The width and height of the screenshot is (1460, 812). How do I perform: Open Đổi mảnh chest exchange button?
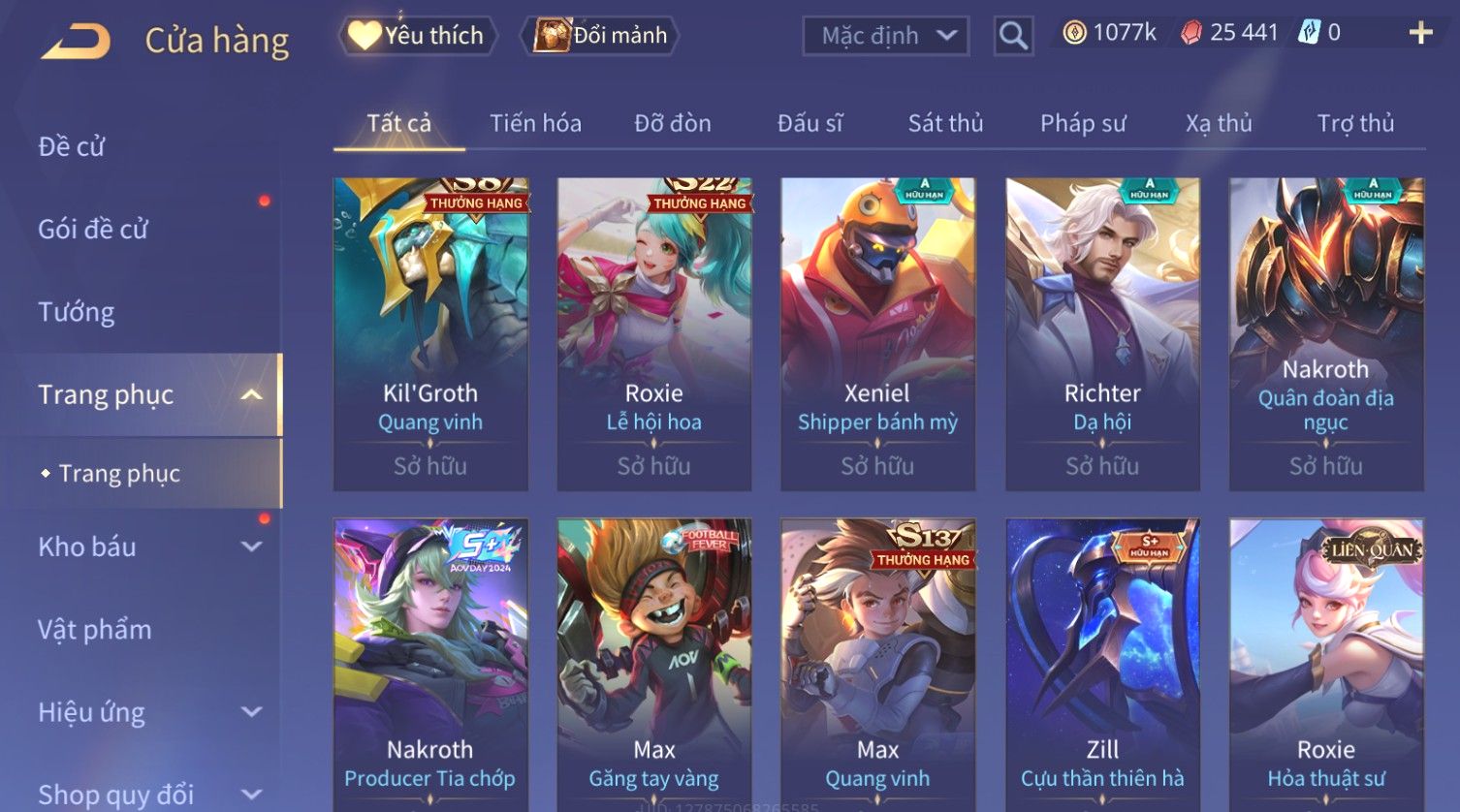point(600,36)
